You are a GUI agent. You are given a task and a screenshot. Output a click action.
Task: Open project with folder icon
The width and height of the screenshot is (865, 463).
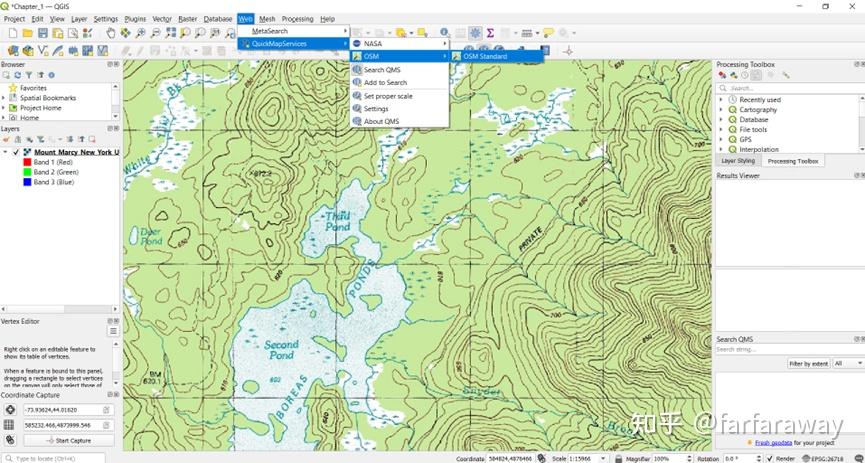tap(28, 33)
